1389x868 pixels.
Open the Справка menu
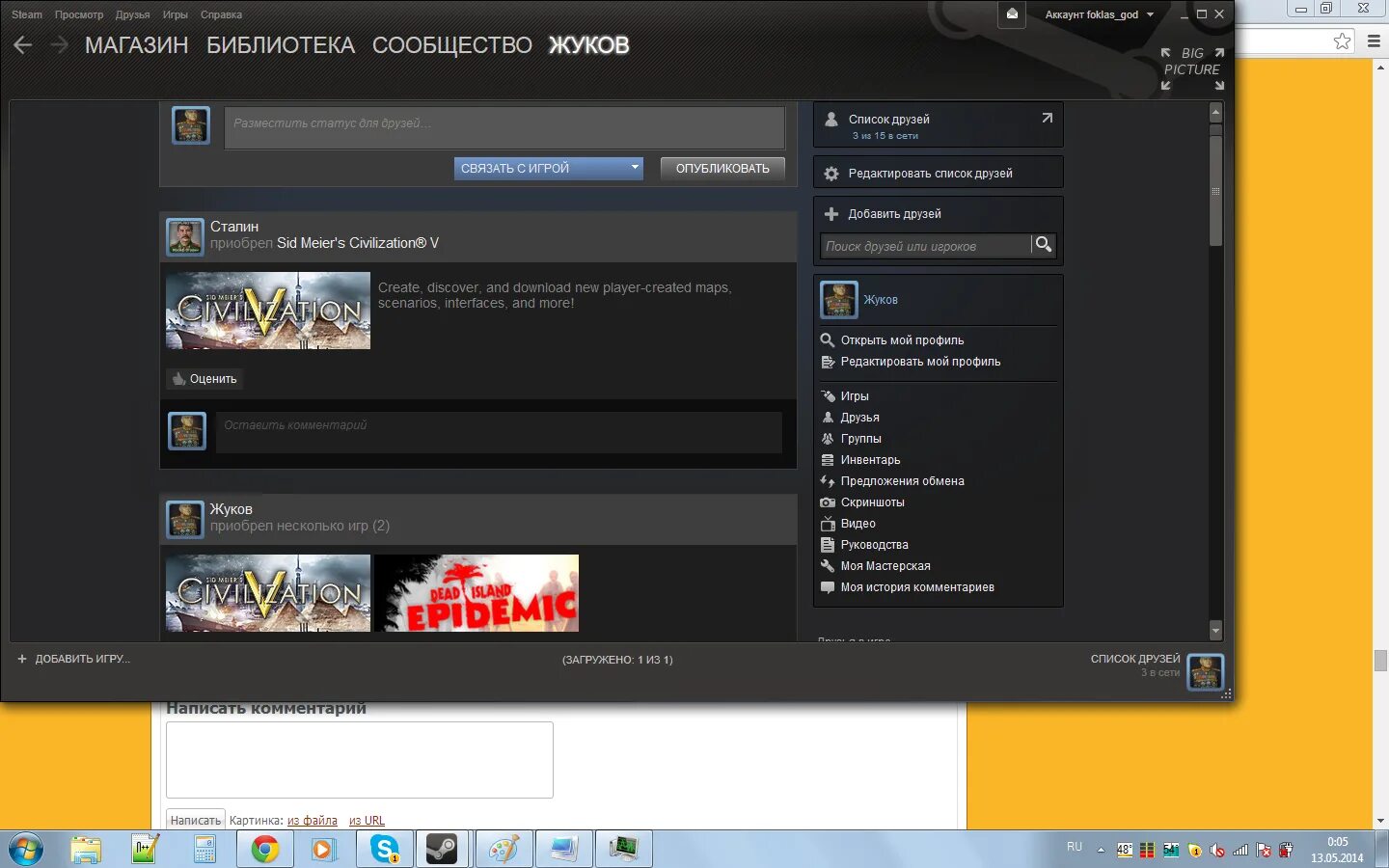[x=221, y=14]
